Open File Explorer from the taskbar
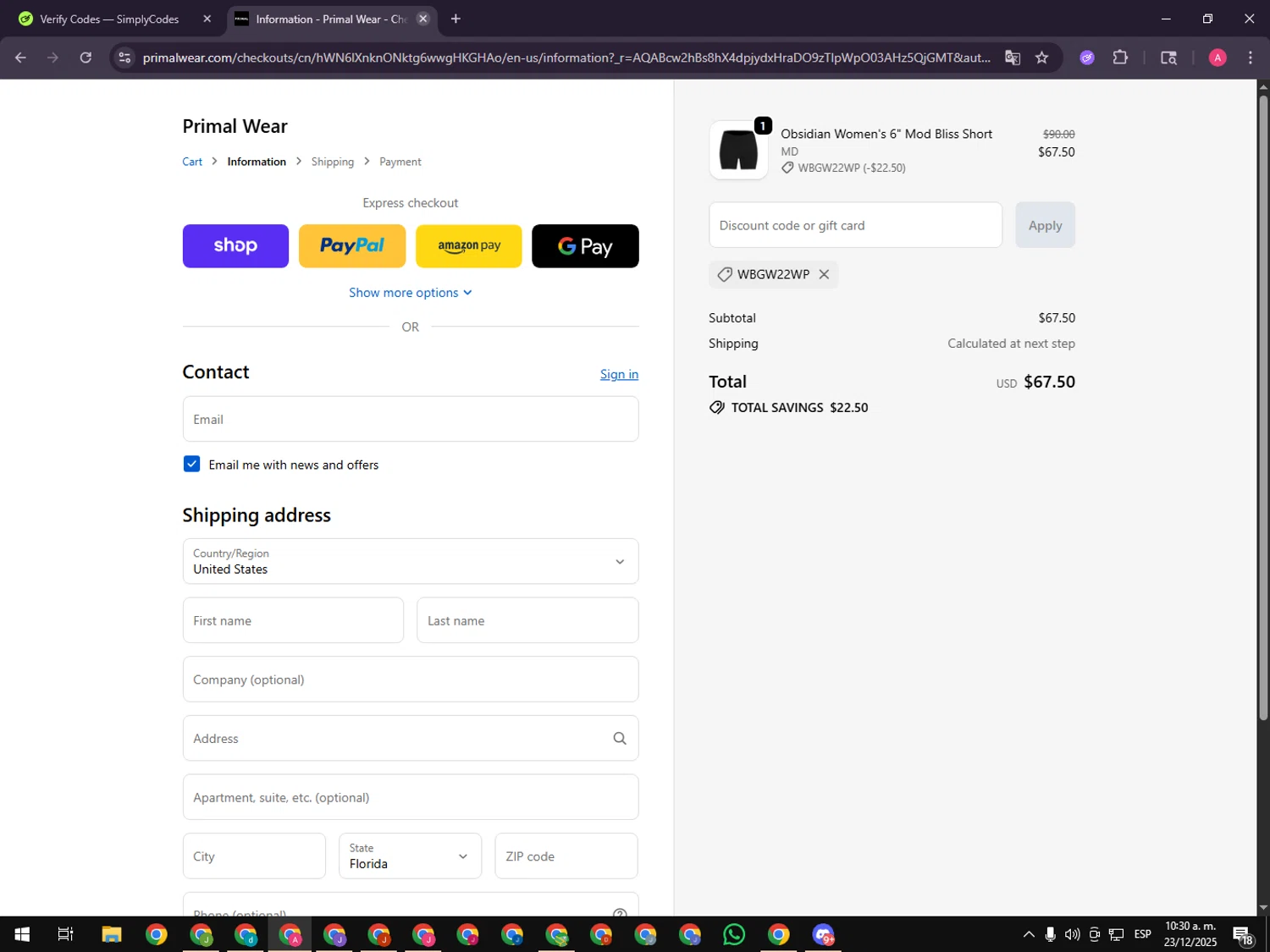1270x952 pixels. [112, 934]
